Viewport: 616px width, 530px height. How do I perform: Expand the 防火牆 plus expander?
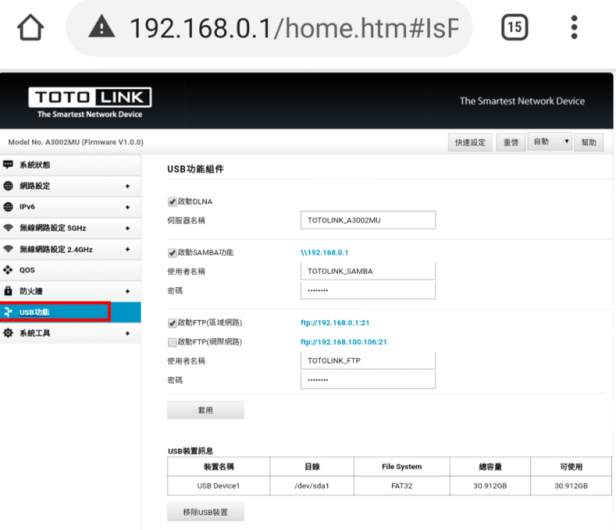point(127,291)
